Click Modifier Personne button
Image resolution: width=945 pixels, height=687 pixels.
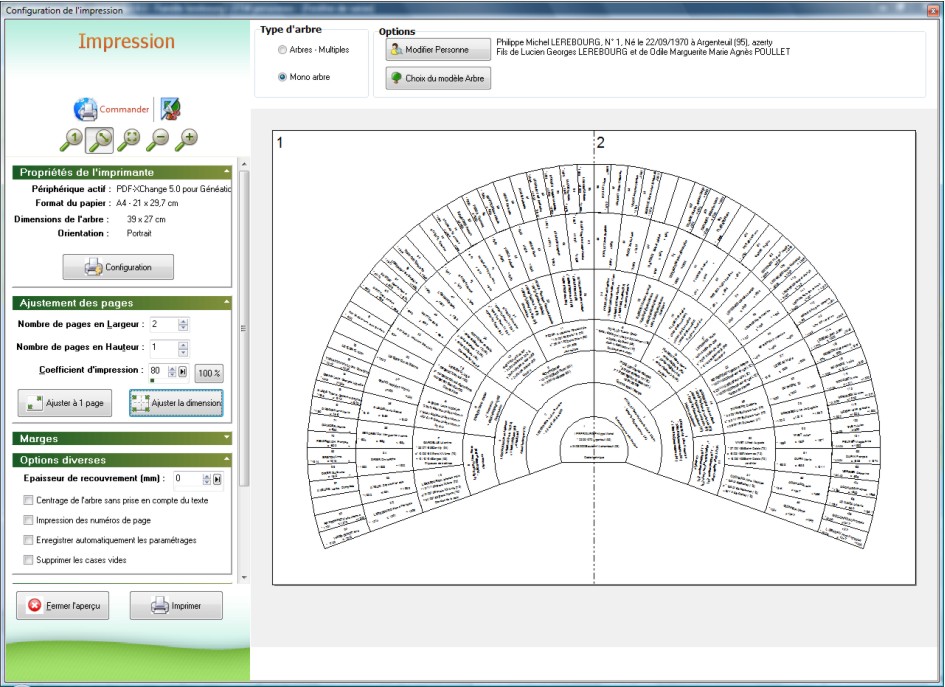(x=438, y=49)
